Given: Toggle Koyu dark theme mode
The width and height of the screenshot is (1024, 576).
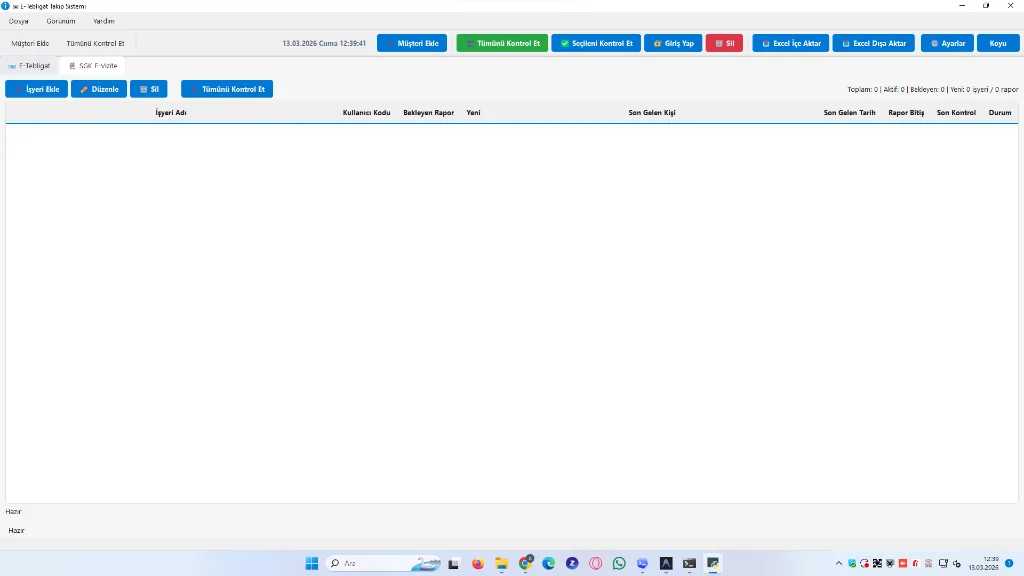Looking at the screenshot, I should (x=998, y=44).
